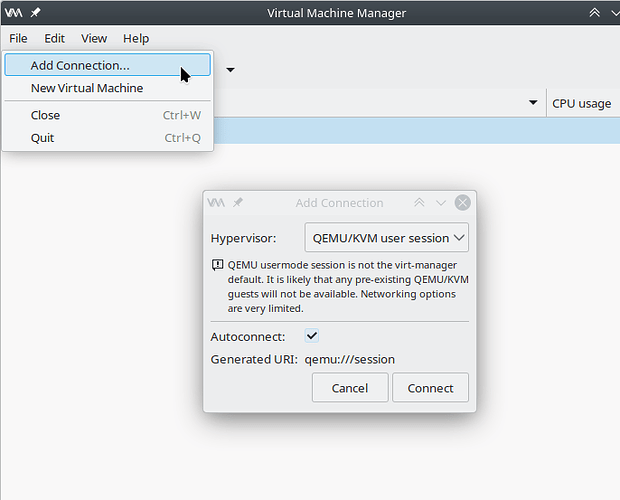The image size is (620, 500).
Task: Click the Connect button
Action: (431, 388)
